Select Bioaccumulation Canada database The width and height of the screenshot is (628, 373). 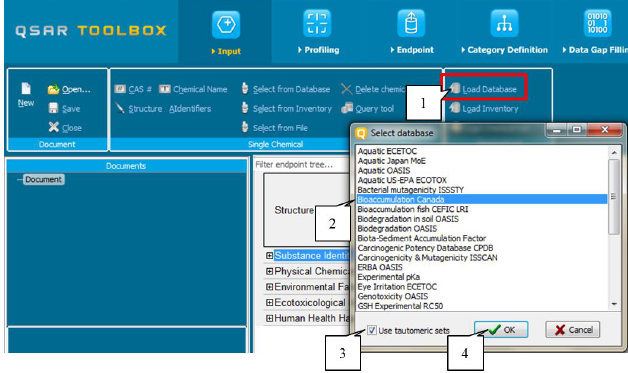(x=482, y=199)
